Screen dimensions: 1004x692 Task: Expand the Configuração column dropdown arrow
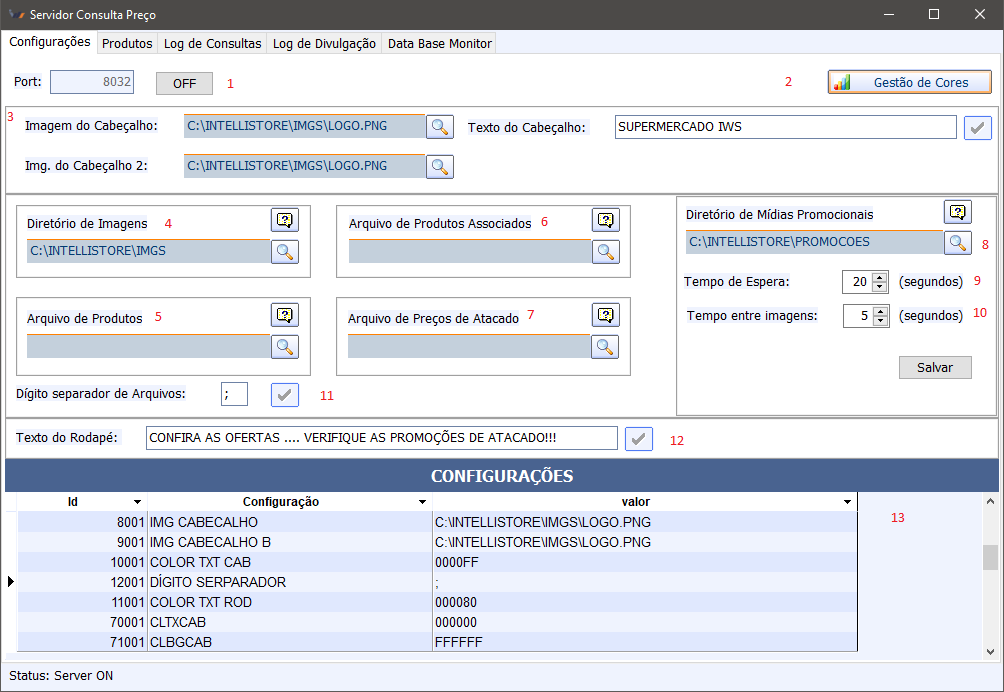click(423, 501)
